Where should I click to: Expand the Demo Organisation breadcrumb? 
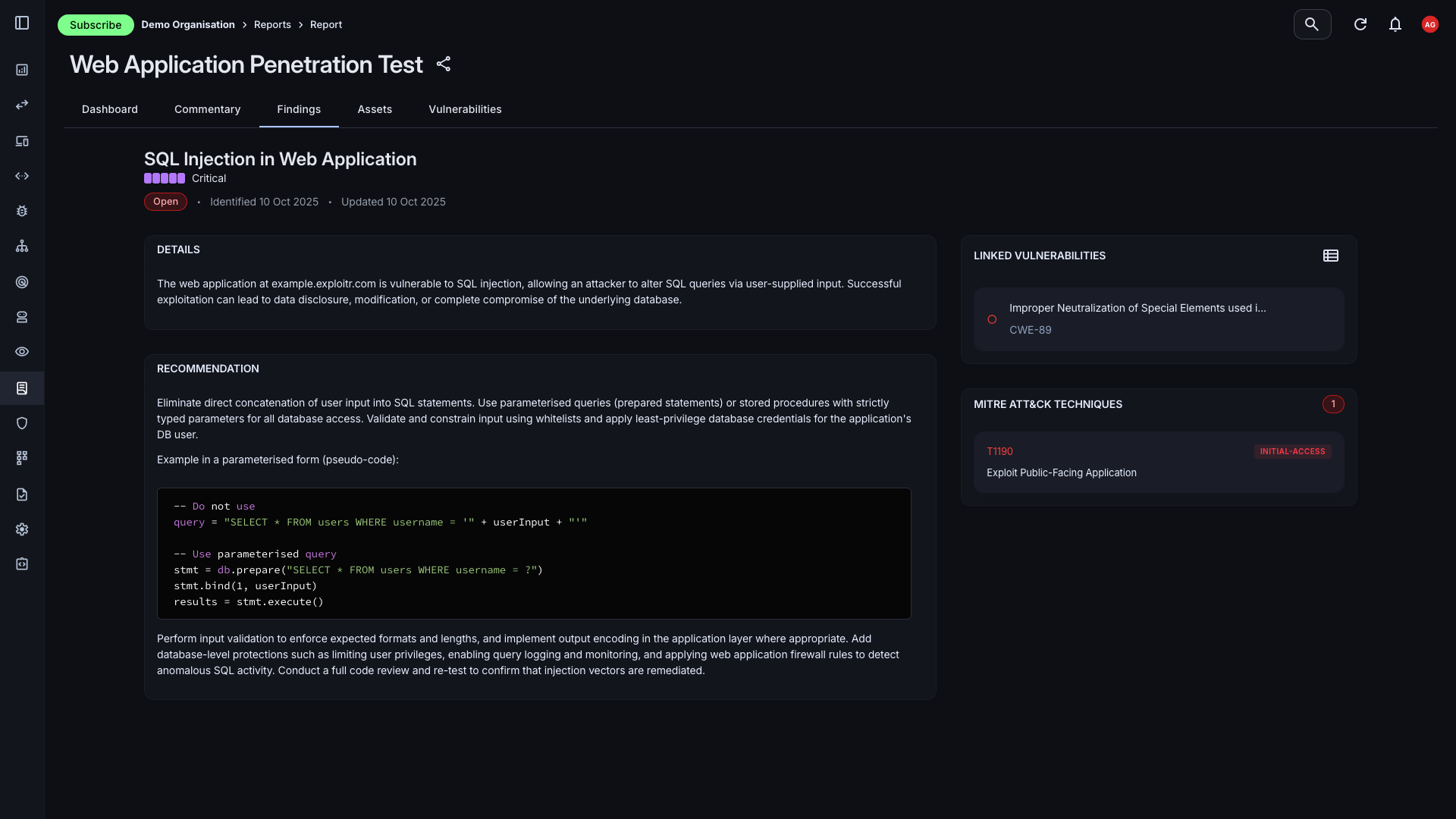188,24
